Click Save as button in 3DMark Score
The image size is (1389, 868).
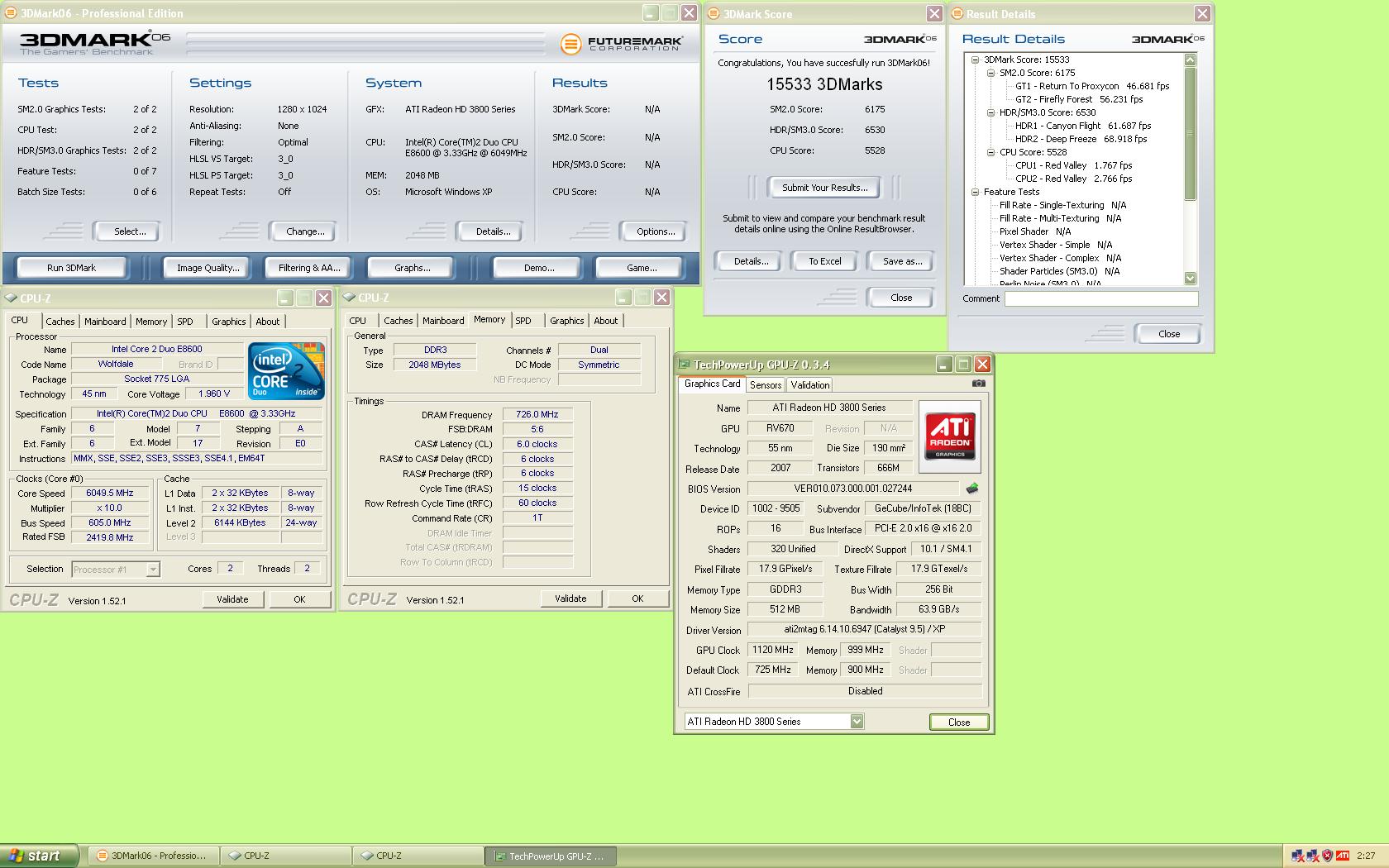(902, 261)
